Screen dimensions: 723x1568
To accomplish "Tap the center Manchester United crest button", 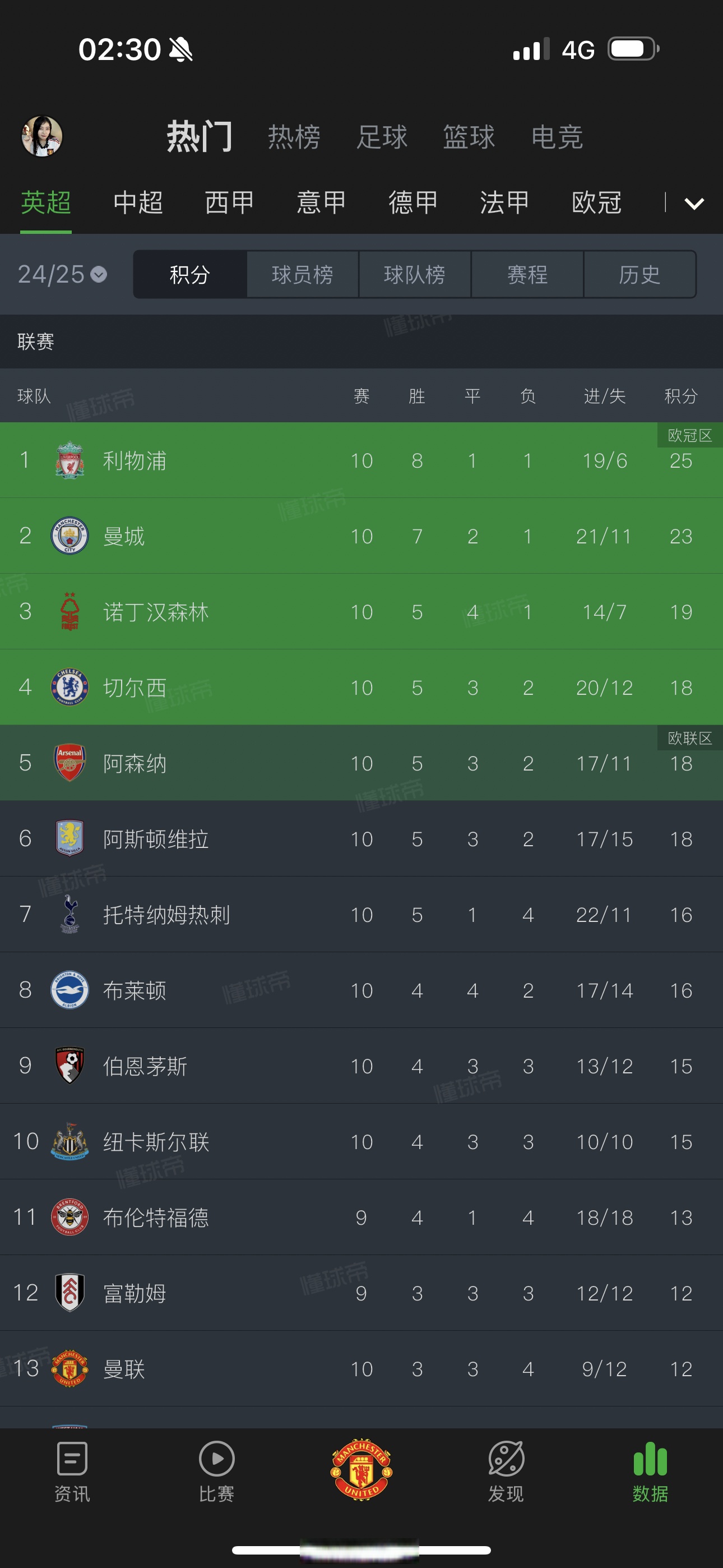I will [361, 1469].
